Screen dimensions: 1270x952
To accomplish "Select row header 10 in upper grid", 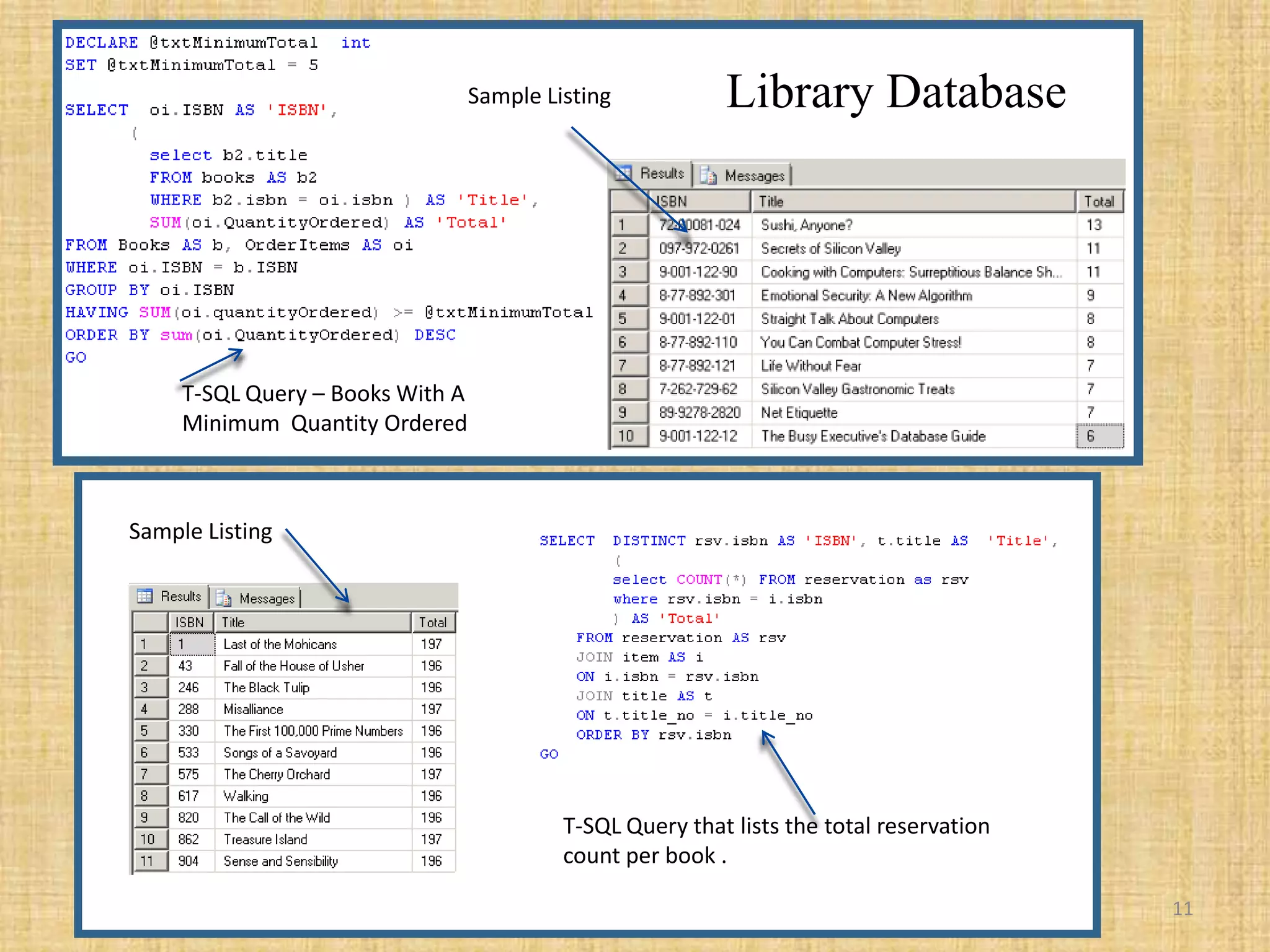I will click(629, 436).
